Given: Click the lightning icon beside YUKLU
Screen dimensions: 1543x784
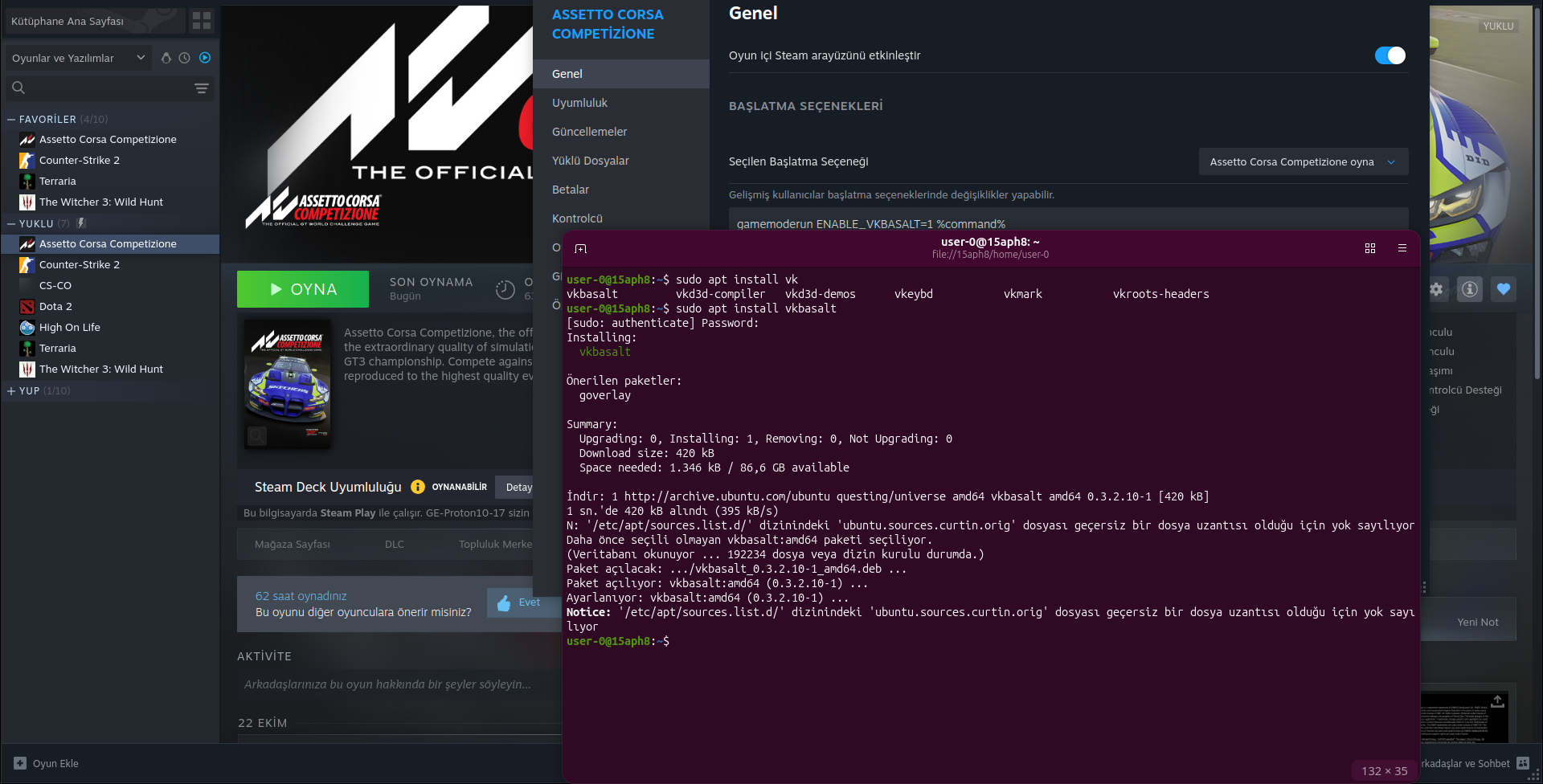Looking at the screenshot, I should pyautogui.click(x=81, y=223).
